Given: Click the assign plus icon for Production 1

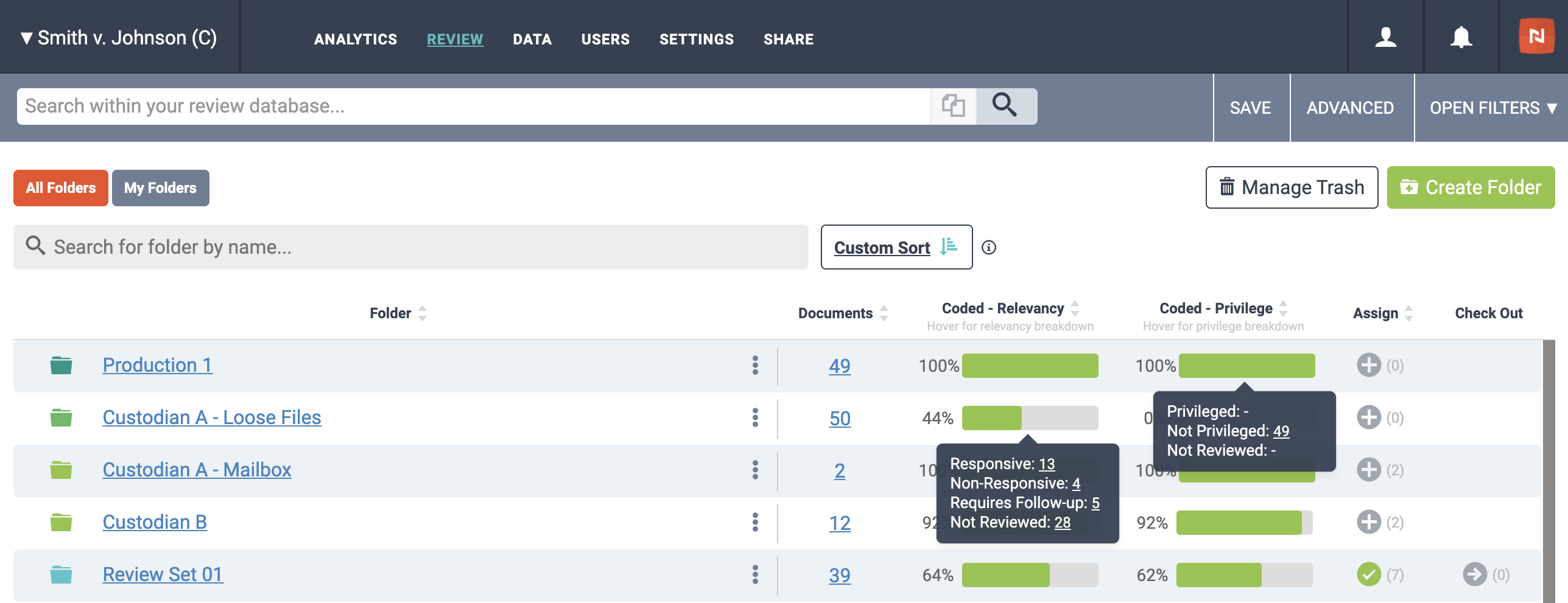Looking at the screenshot, I should coord(1369,365).
